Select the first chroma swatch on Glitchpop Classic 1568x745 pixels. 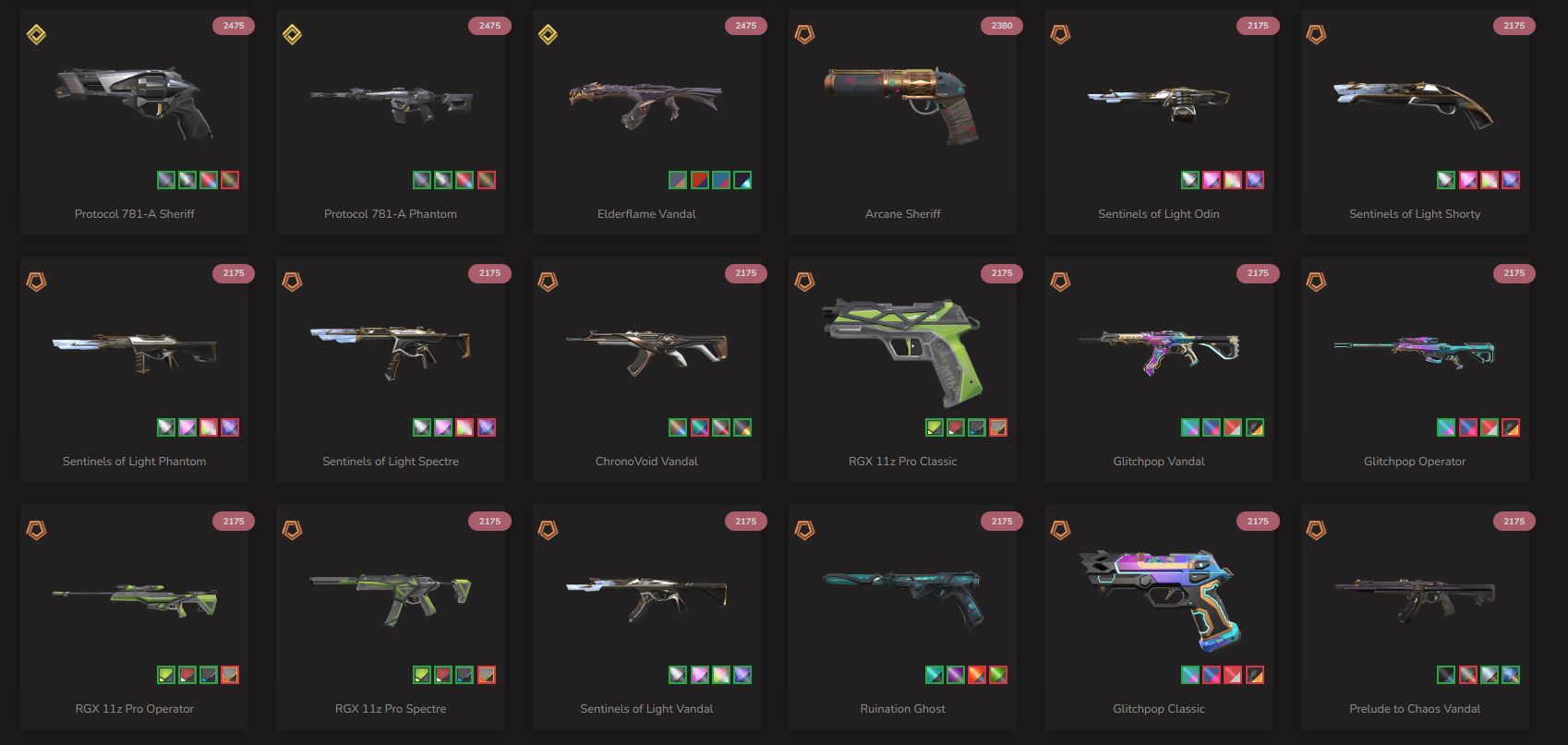(x=1190, y=675)
